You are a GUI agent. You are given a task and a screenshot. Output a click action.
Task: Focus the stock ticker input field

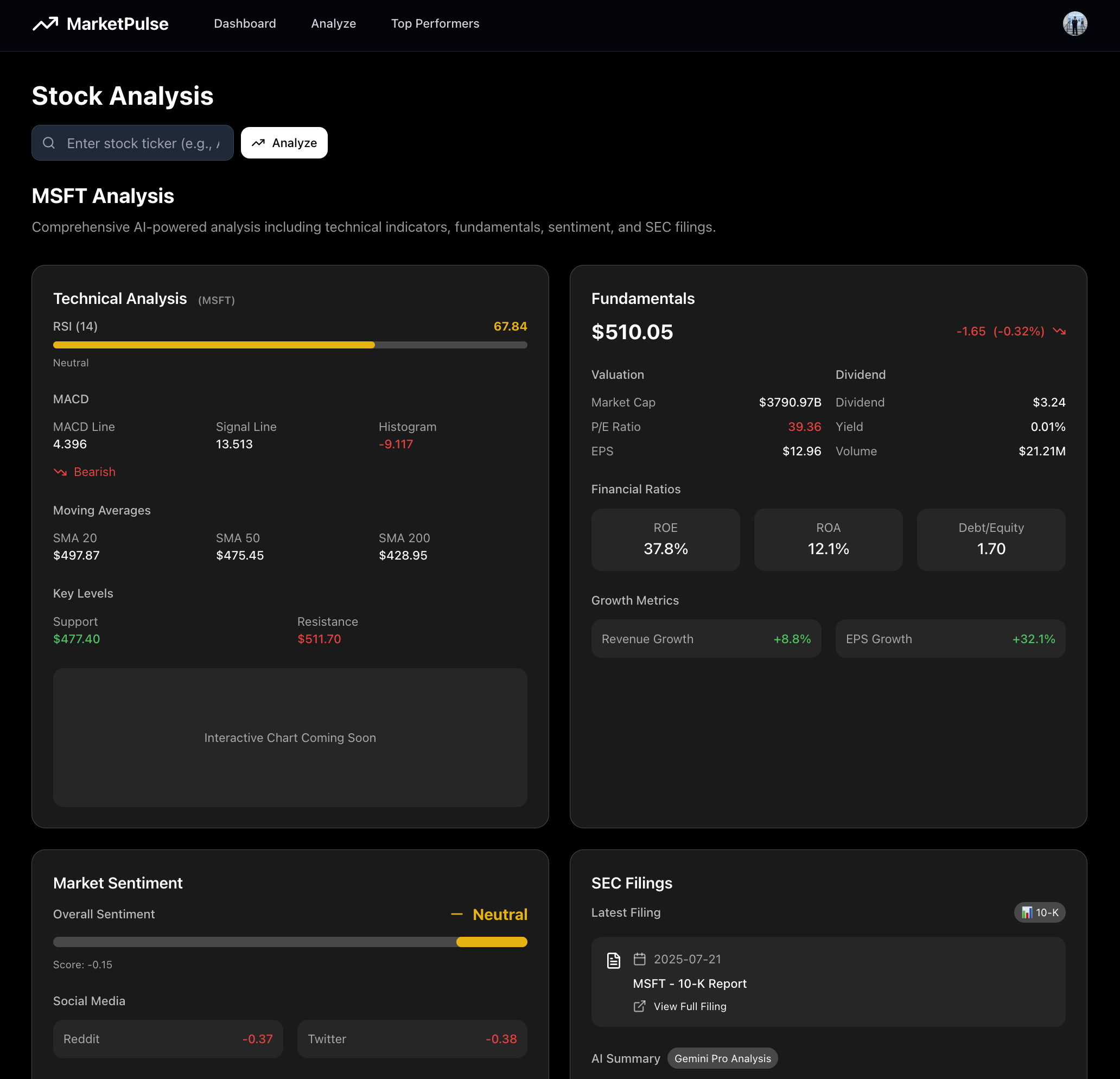[132, 143]
